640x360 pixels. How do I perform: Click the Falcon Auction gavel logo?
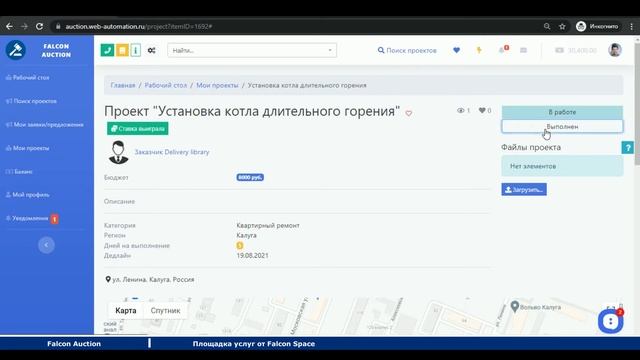(16, 50)
